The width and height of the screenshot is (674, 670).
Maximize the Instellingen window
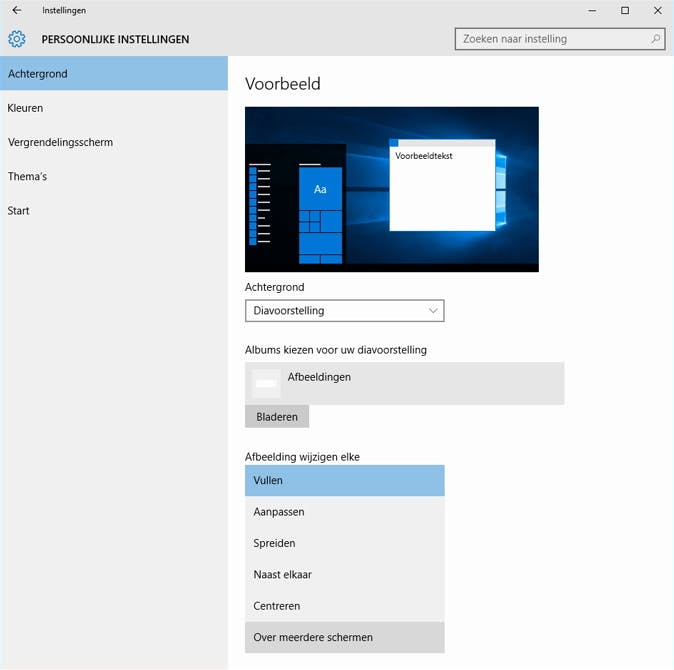click(625, 11)
